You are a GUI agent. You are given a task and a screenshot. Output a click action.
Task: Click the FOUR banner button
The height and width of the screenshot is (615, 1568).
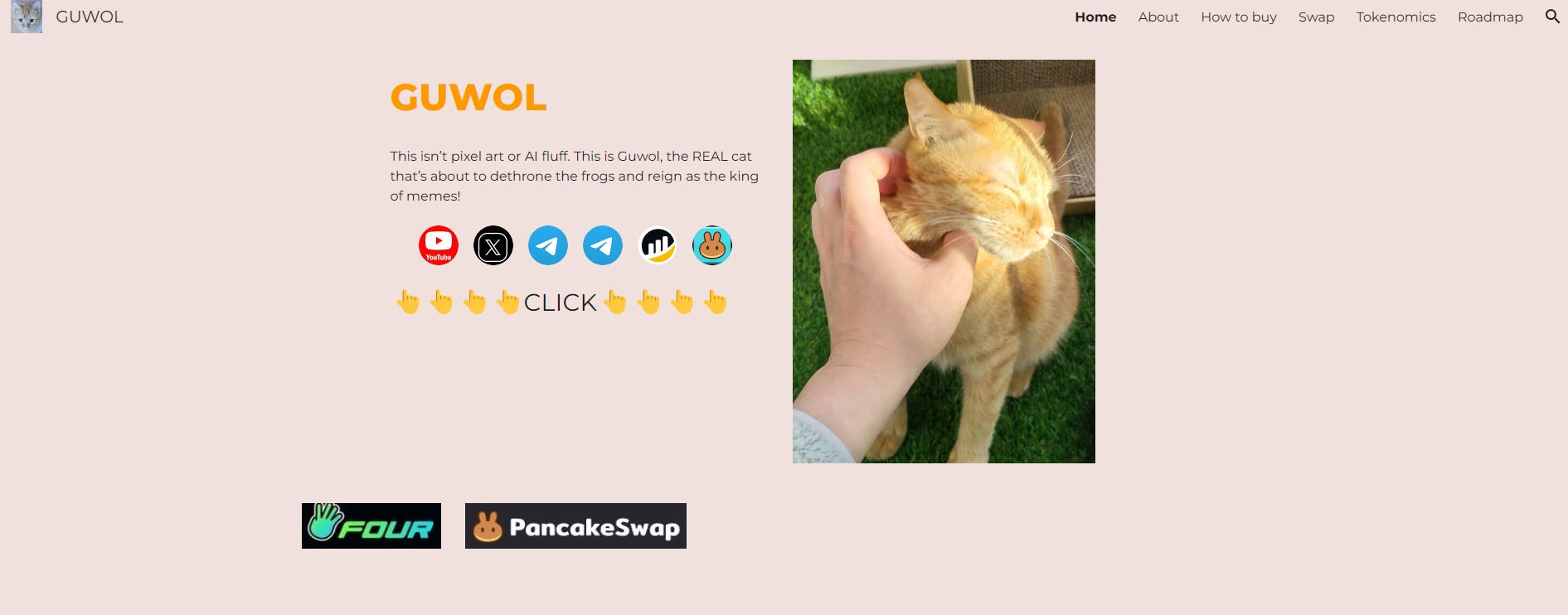(371, 525)
